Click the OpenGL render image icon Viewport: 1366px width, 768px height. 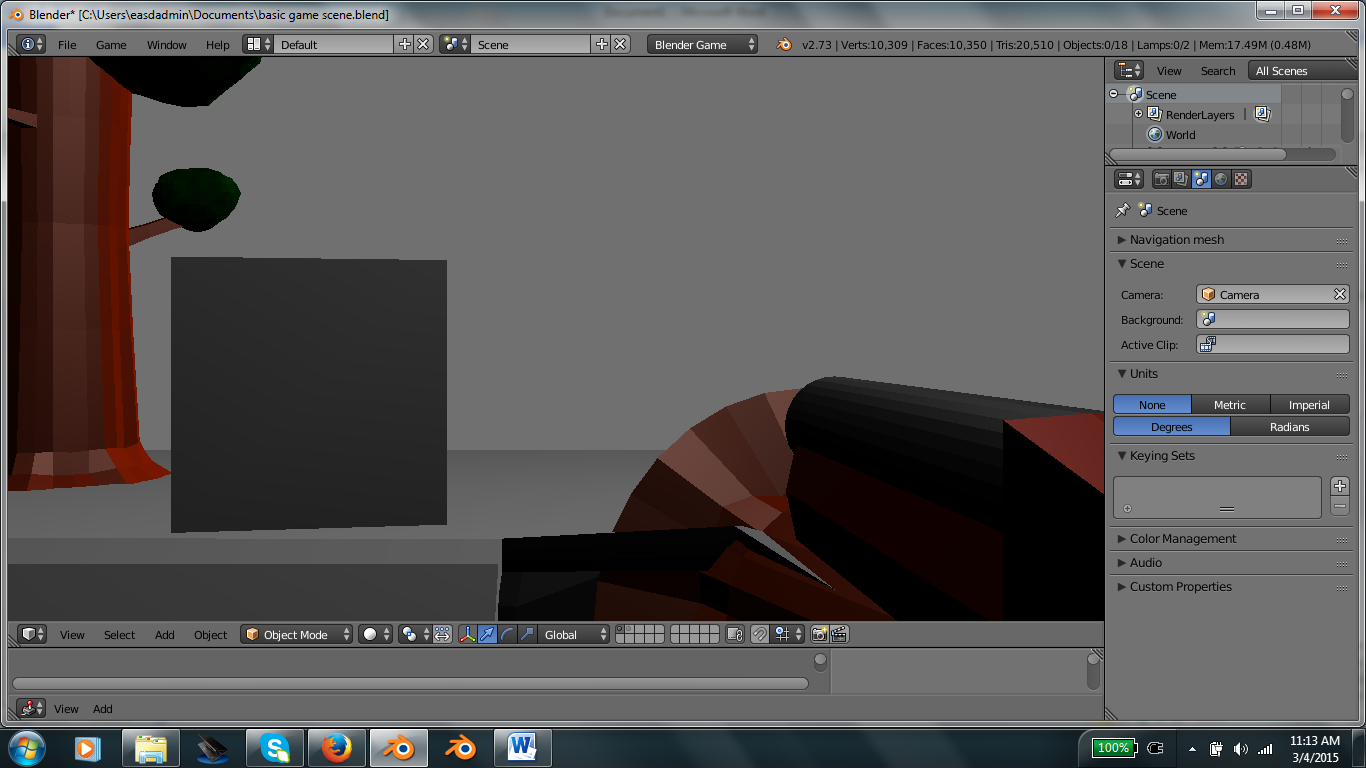pyautogui.click(x=819, y=634)
